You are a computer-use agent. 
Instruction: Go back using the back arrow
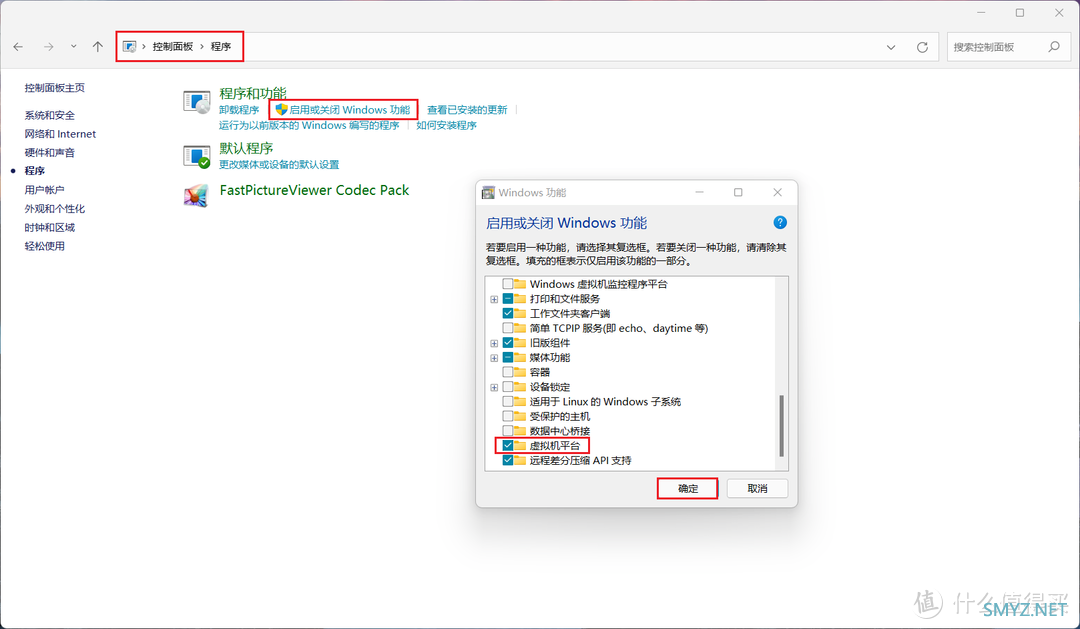coord(19,47)
